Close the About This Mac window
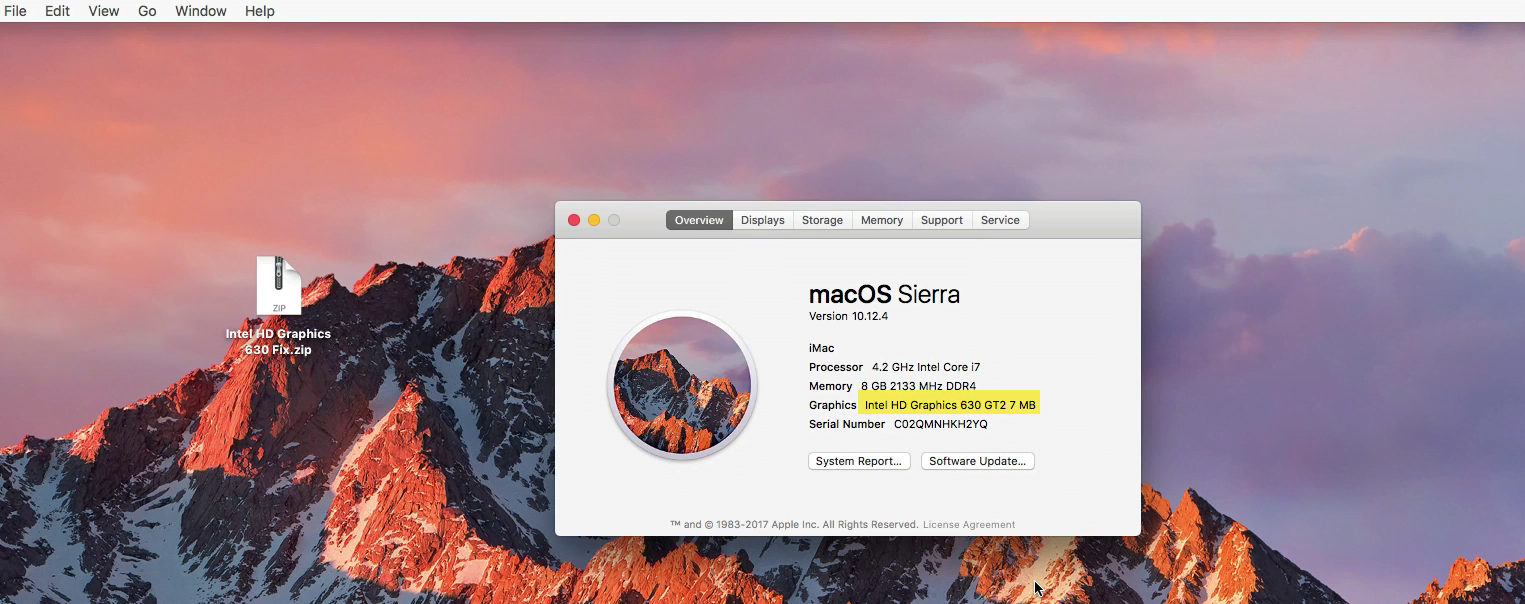Viewport: 1525px width, 604px height. [574, 220]
